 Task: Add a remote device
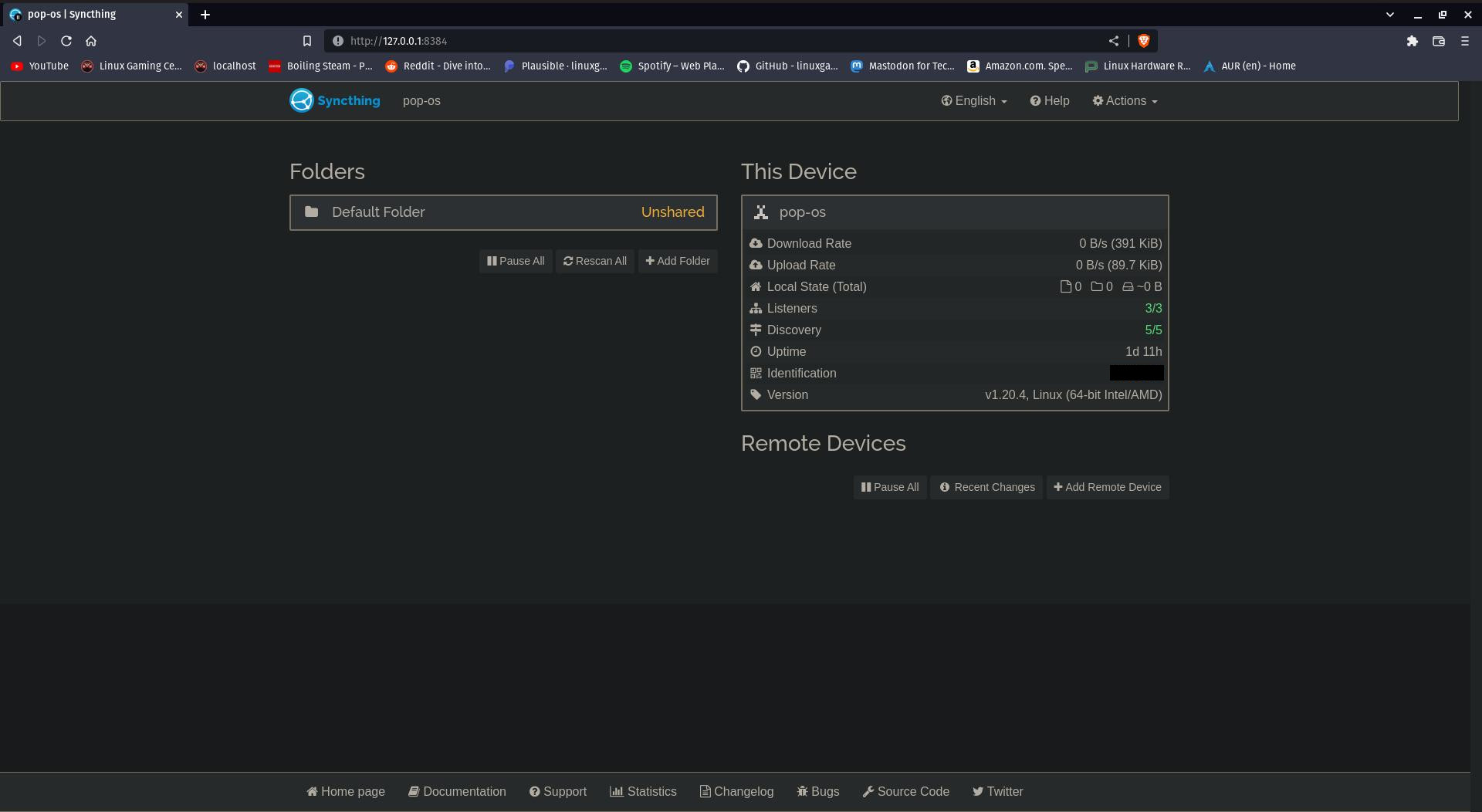pyautogui.click(x=1108, y=487)
